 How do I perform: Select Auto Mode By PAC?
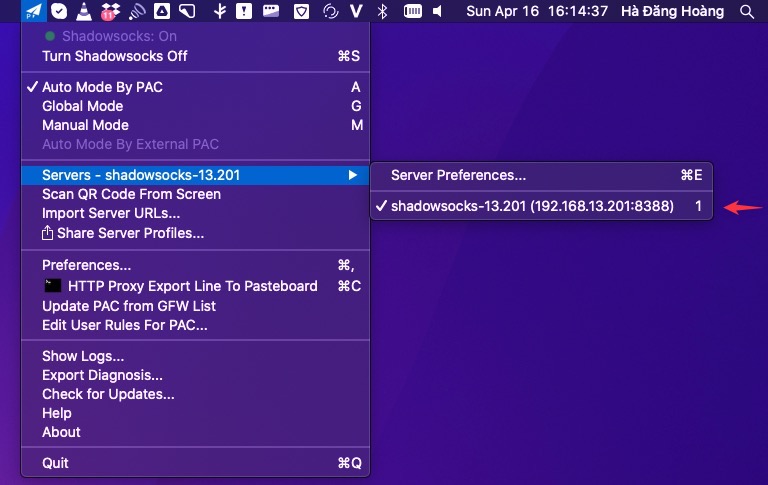195,87
